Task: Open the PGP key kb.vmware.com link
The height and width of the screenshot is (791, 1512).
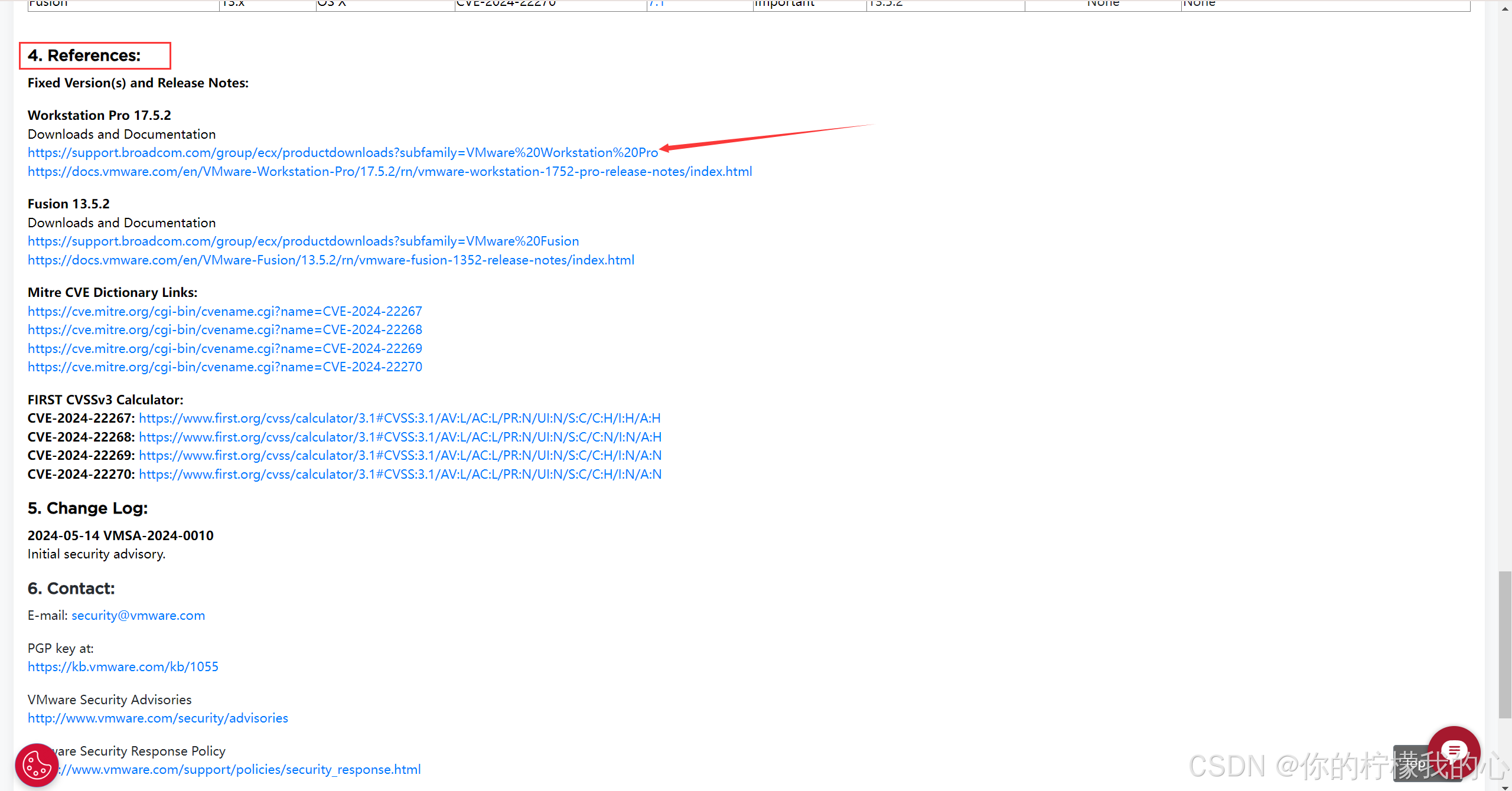Action: point(123,666)
